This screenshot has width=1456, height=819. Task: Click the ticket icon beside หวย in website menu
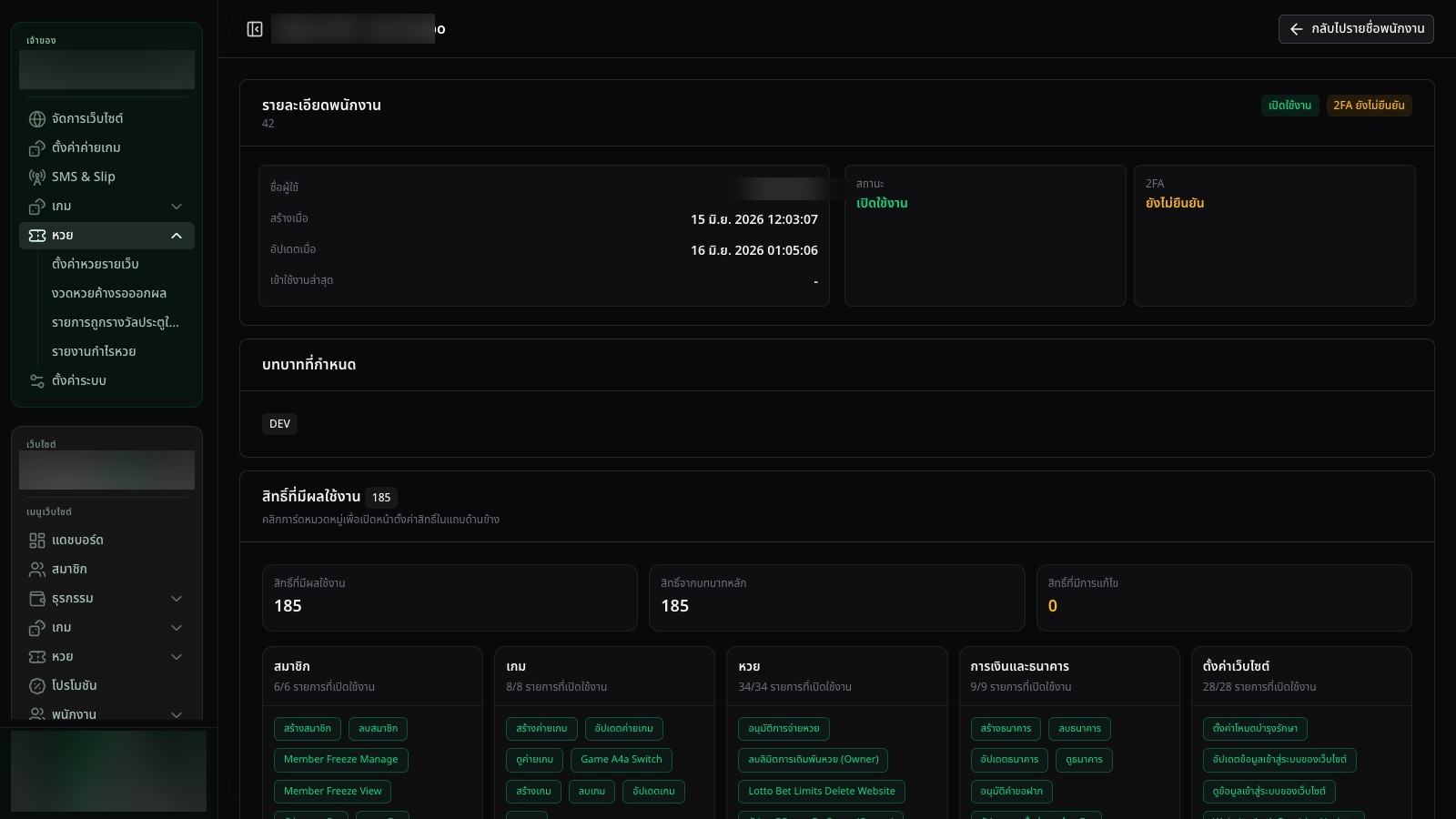point(37,657)
